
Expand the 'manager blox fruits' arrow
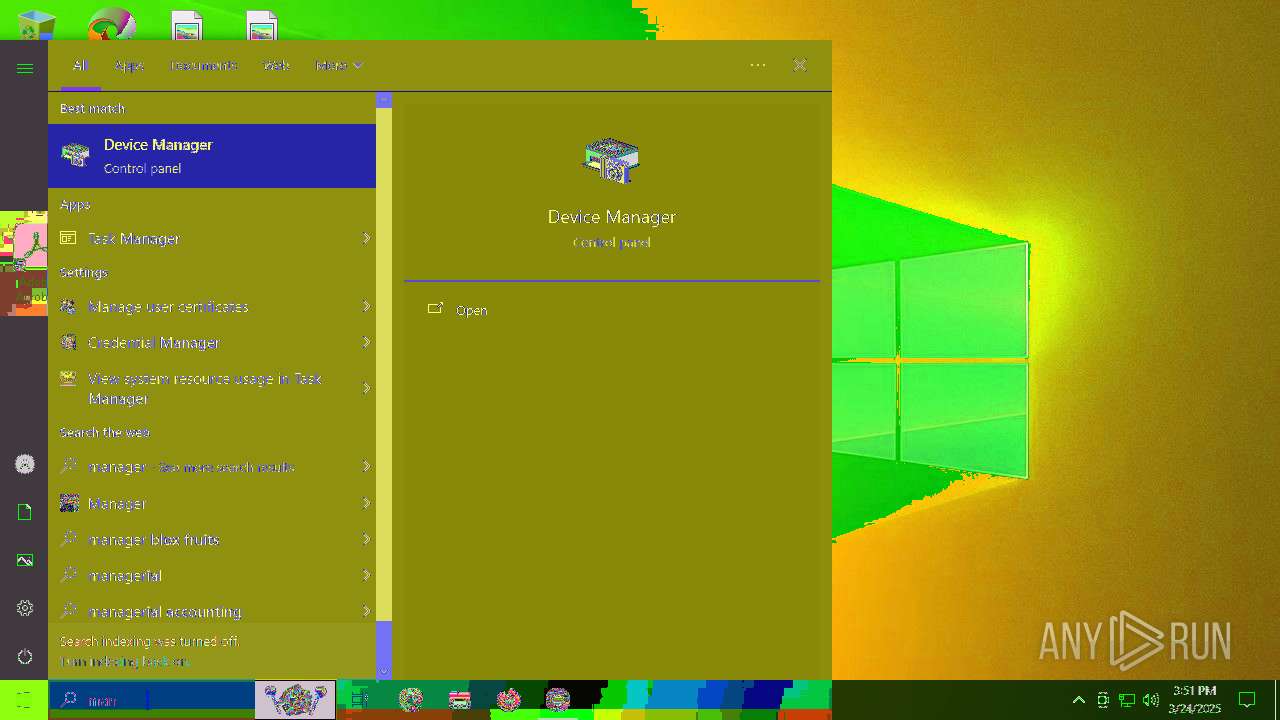point(366,539)
